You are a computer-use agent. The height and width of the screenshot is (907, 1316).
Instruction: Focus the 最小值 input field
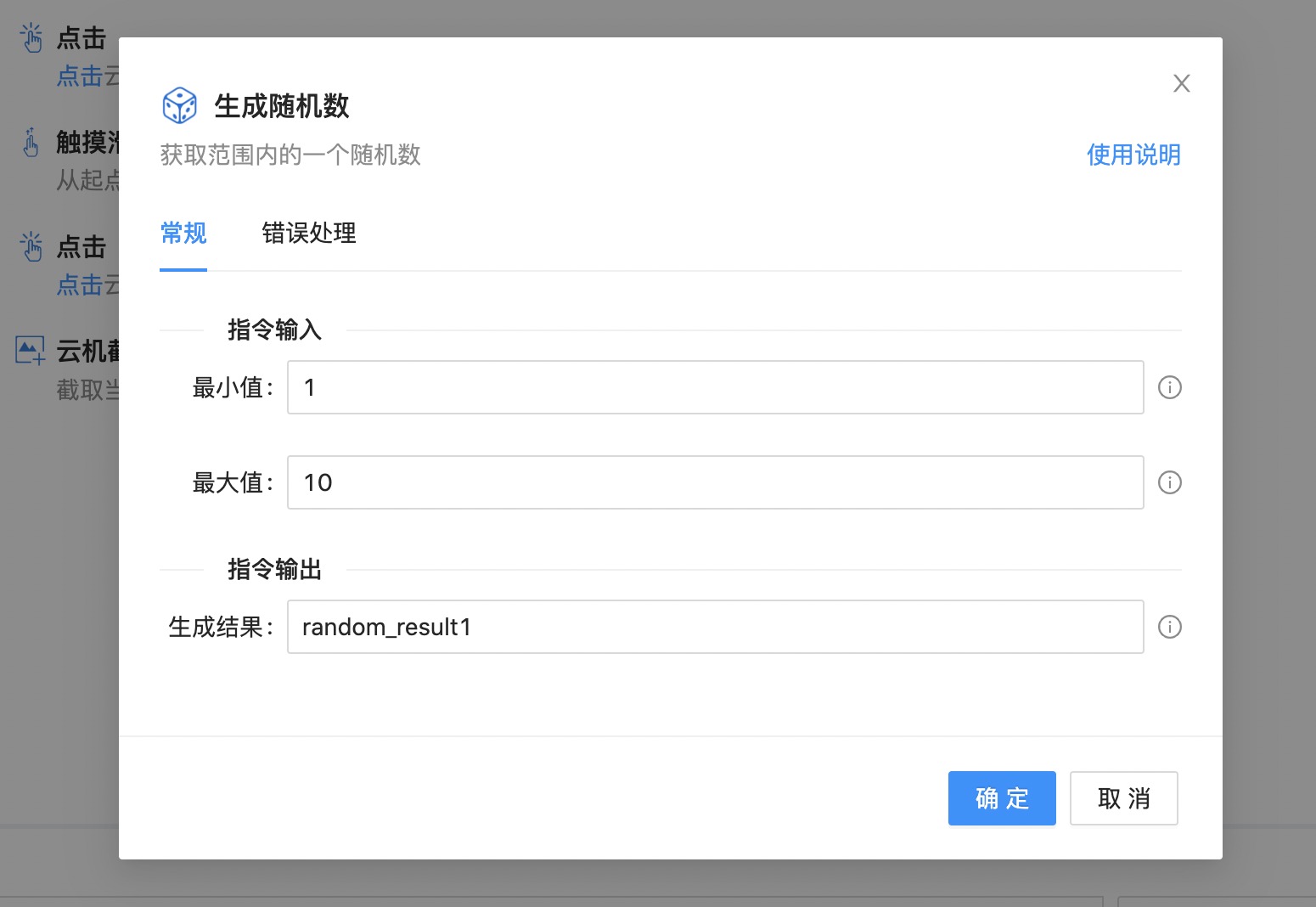(715, 387)
